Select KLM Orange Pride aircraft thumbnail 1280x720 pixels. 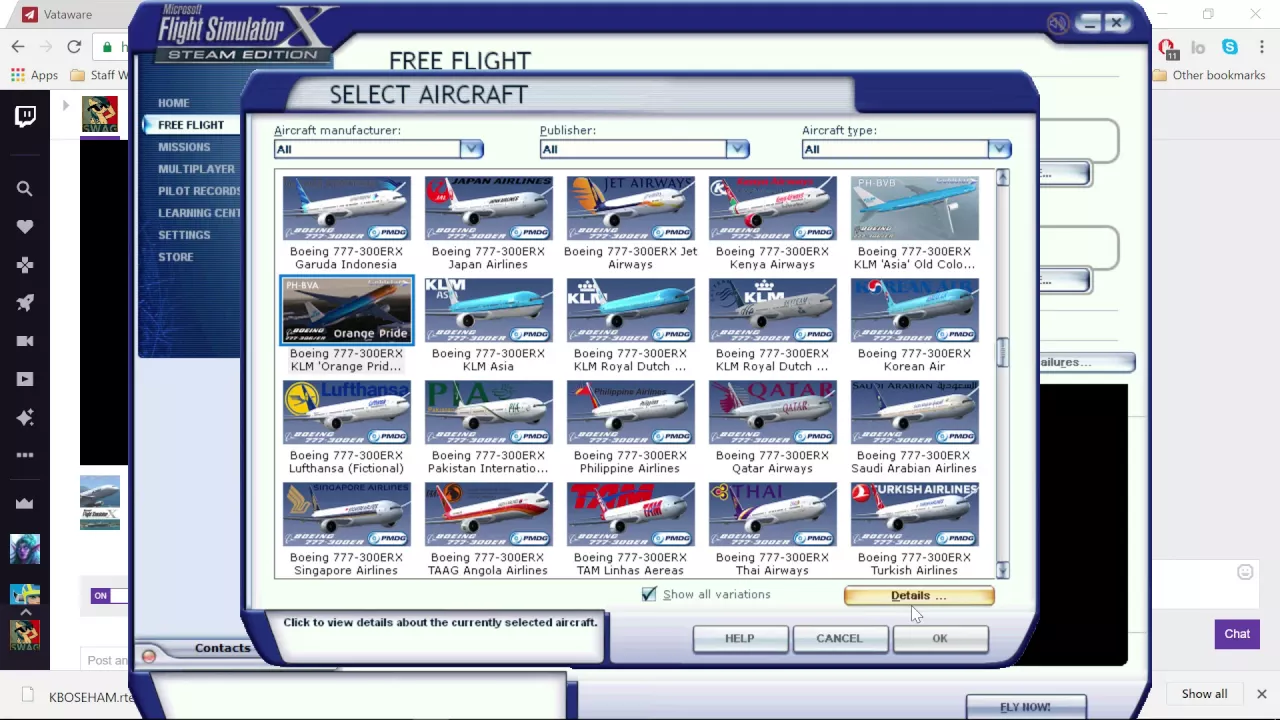[346, 311]
